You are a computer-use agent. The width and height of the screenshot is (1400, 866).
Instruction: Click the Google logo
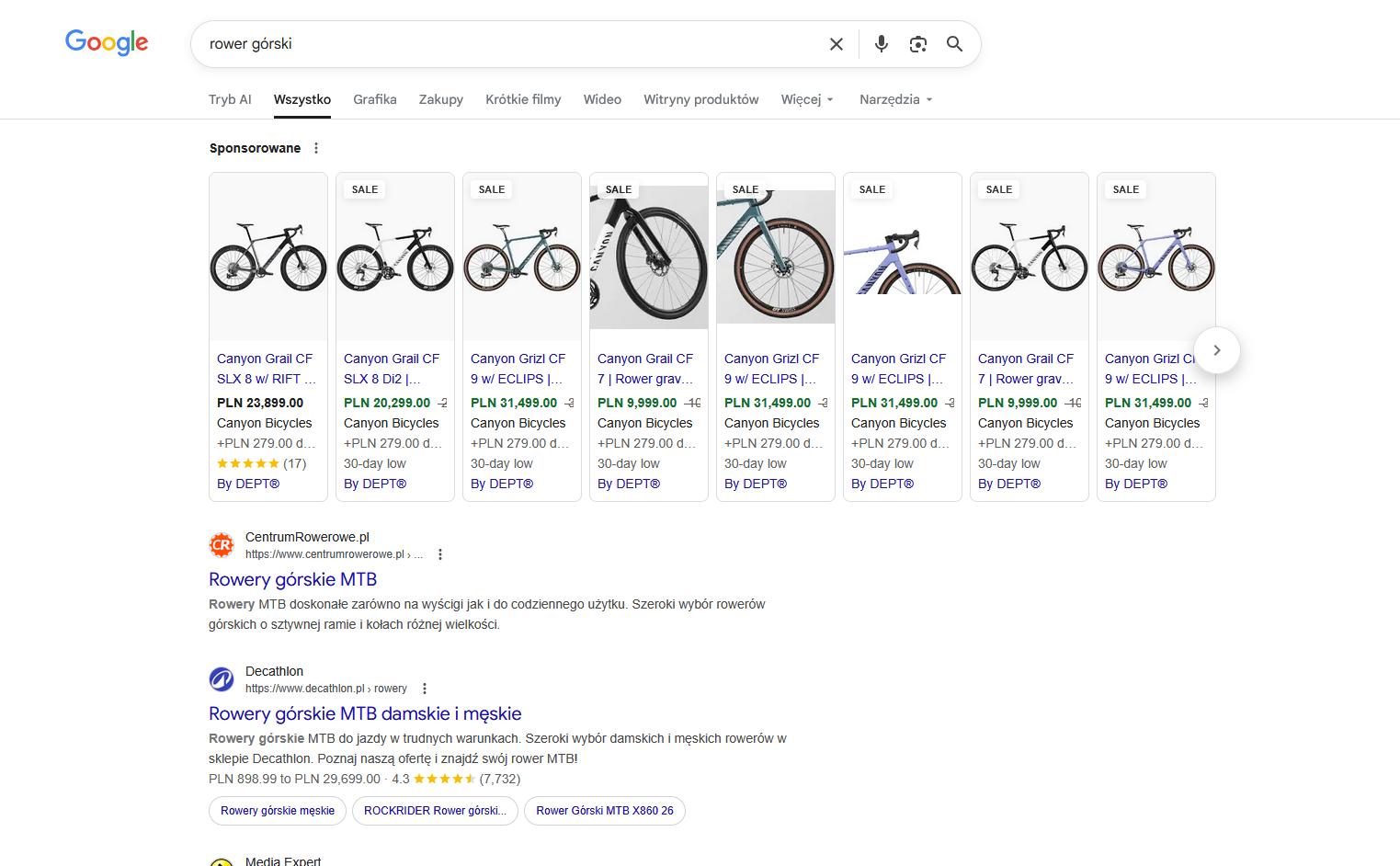[106, 42]
